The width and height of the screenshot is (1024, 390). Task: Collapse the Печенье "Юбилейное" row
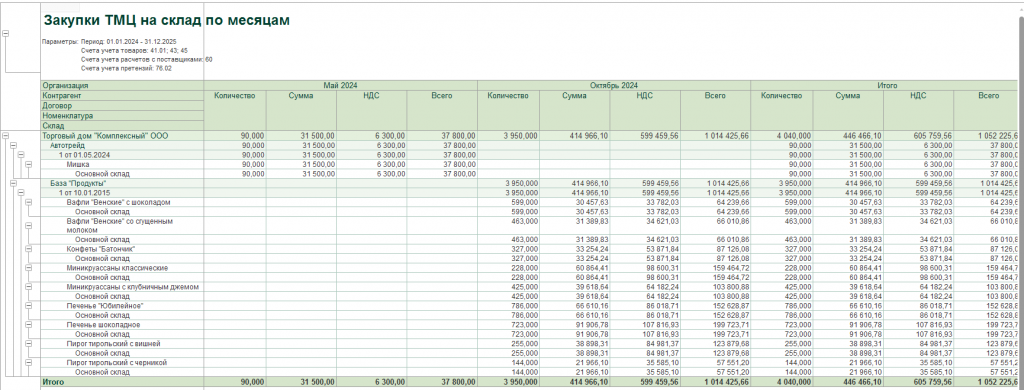[27, 305]
